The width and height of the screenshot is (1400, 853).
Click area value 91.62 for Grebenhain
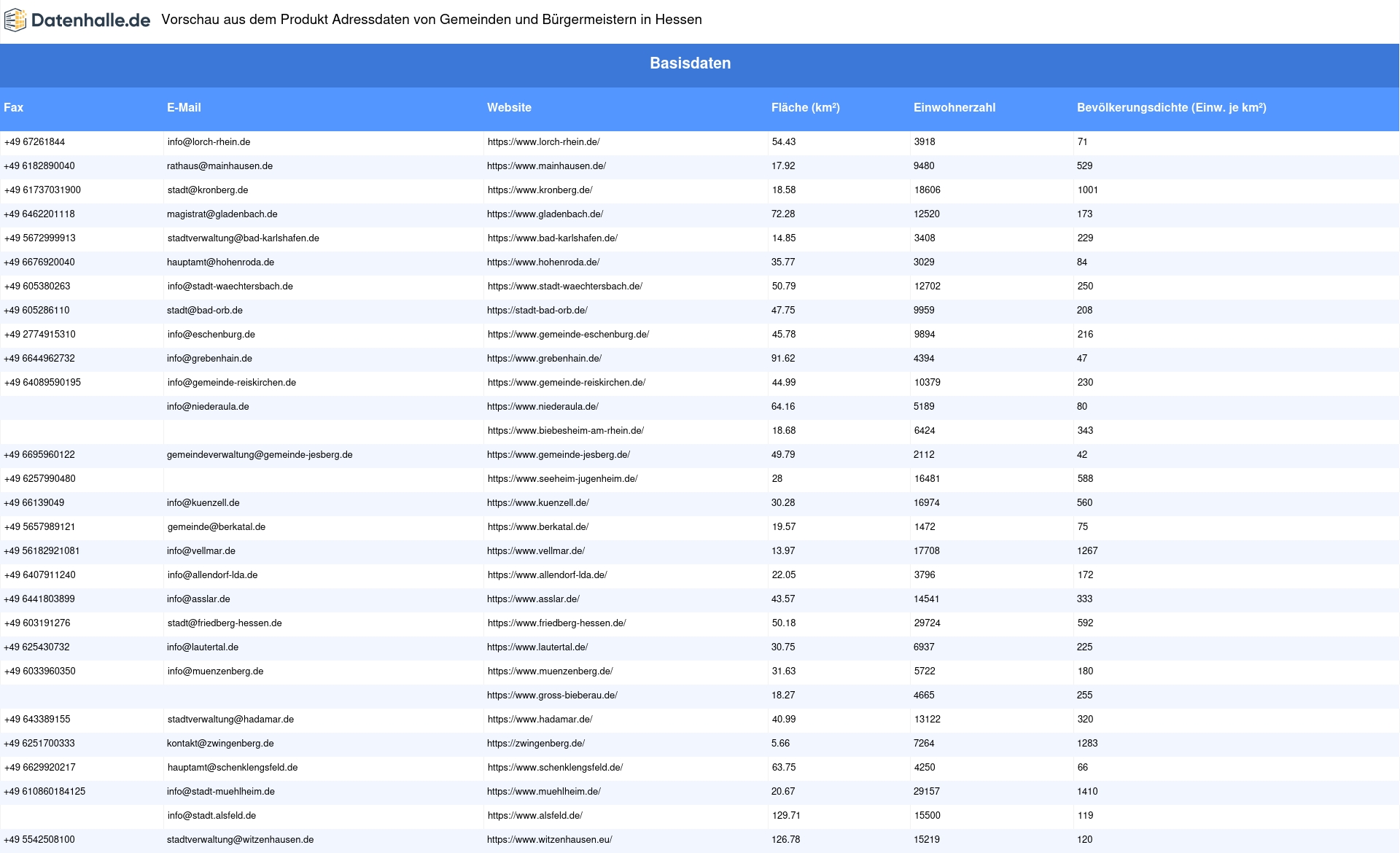click(783, 359)
